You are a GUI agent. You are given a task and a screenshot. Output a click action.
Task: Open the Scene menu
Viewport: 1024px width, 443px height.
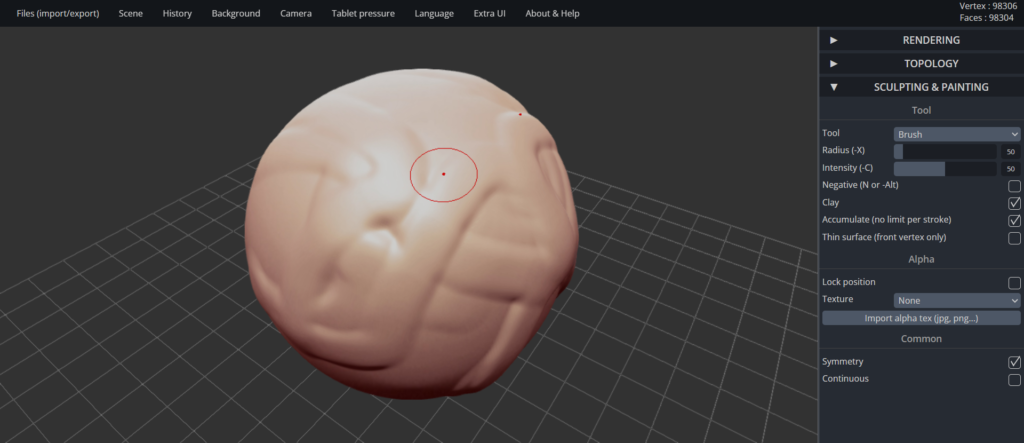click(x=130, y=14)
